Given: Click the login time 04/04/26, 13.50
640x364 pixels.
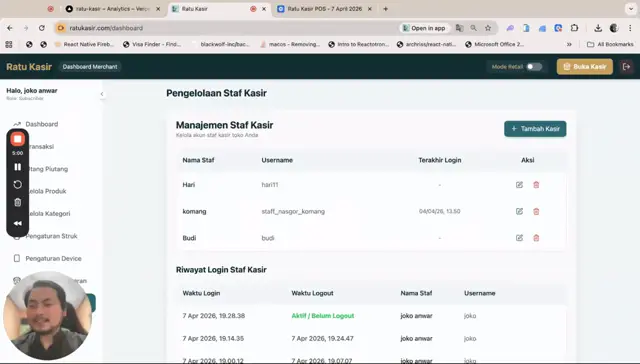Looking at the screenshot, I should (440, 211).
